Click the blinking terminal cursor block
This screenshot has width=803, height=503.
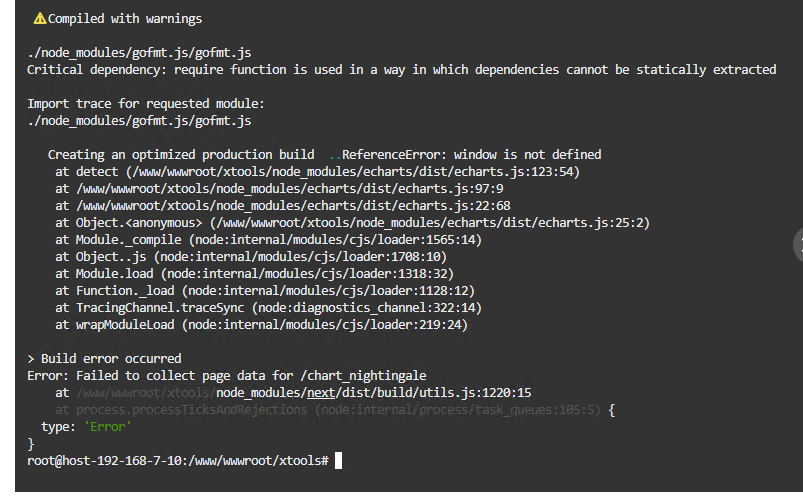point(338,460)
